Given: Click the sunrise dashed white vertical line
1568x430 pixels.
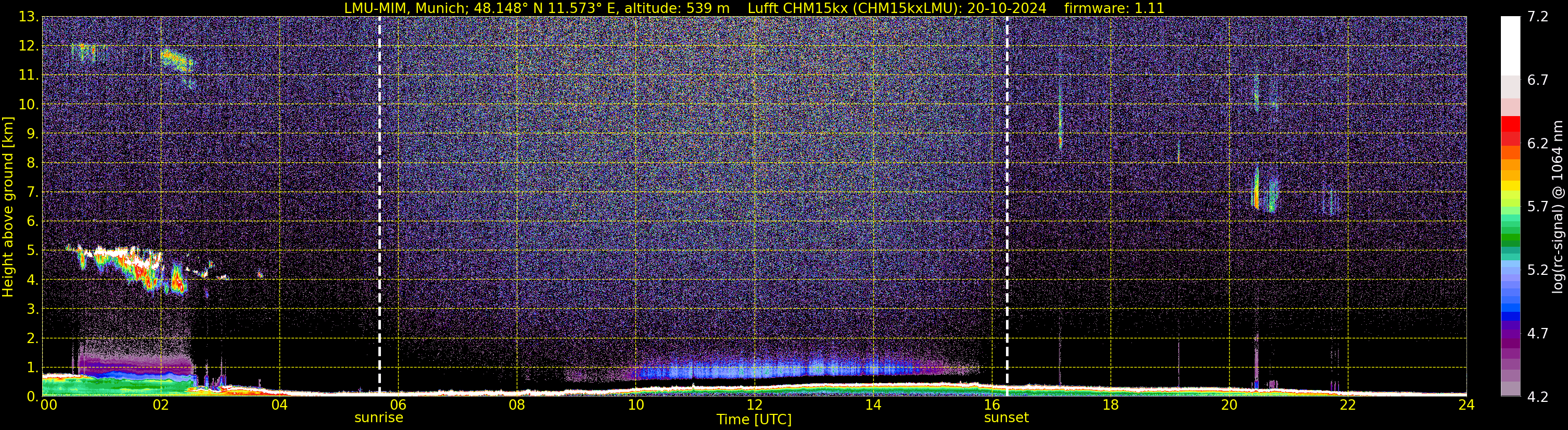Looking at the screenshot, I should click(379, 206).
